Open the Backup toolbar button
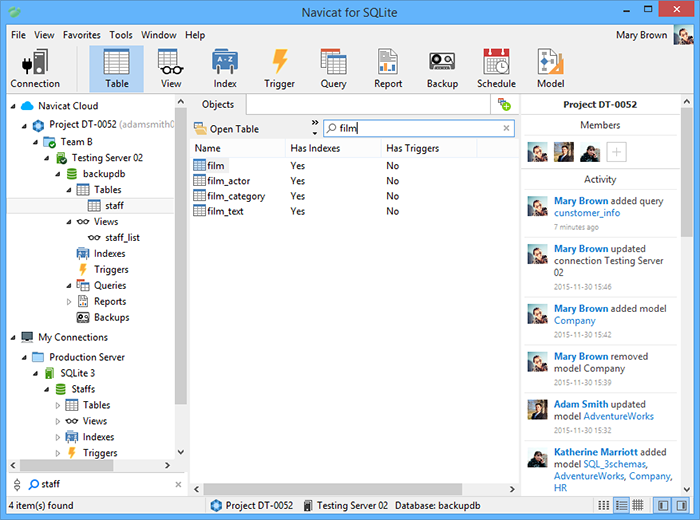700x520 pixels. coord(442,69)
